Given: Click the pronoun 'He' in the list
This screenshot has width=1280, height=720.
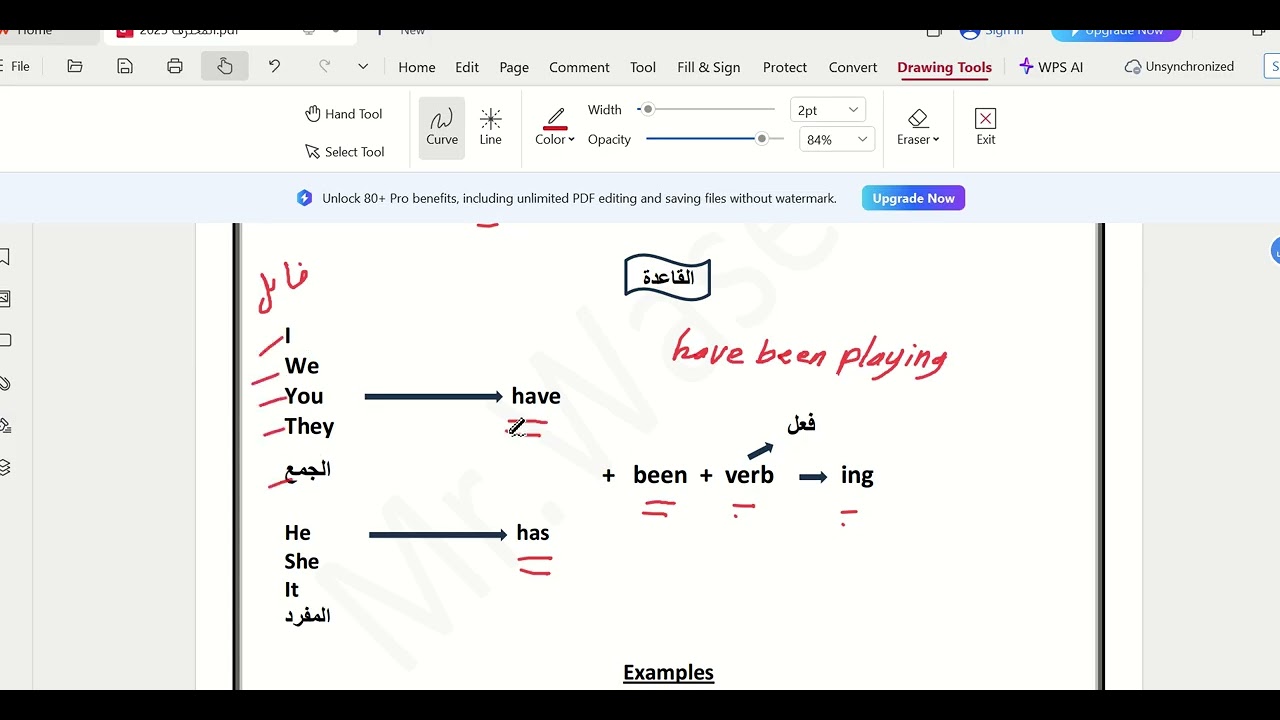Looking at the screenshot, I should pyautogui.click(x=297, y=533).
